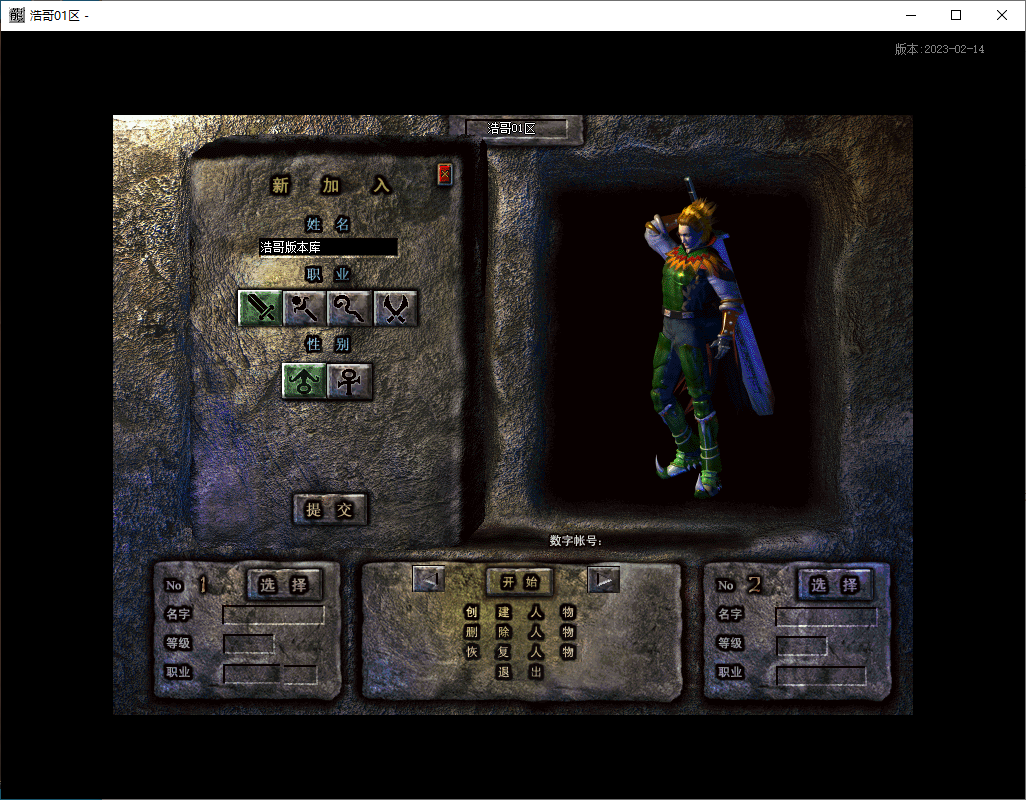Start the game with 开始
This screenshot has width=1026, height=800.
tap(520, 582)
